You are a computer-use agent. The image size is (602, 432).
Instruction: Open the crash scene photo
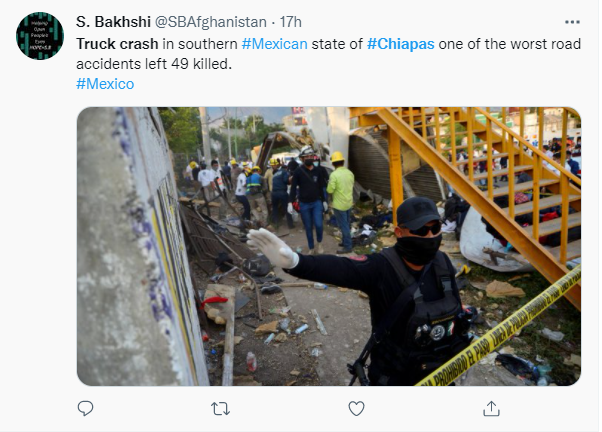pyautogui.click(x=329, y=246)
